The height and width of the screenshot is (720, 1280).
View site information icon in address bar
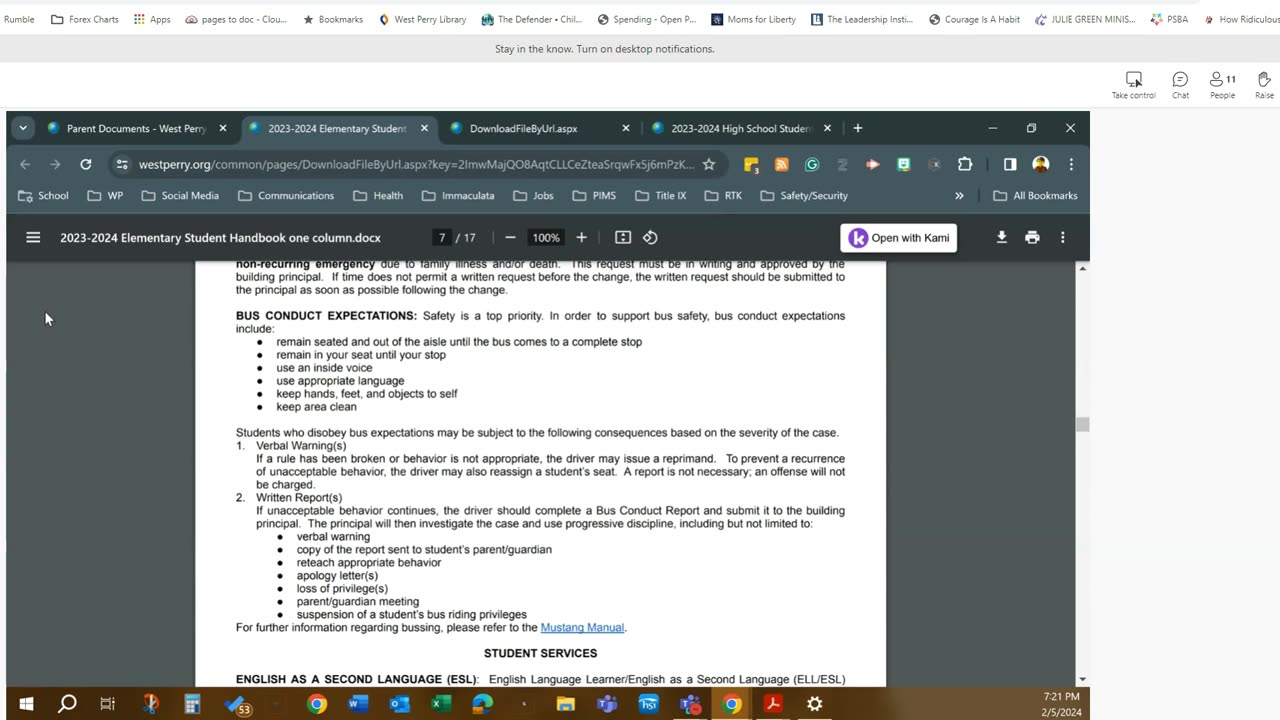tap(121, 164)
